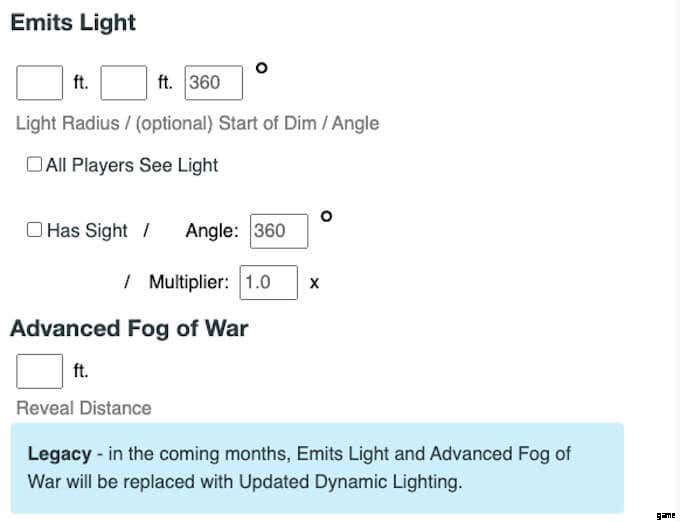680x522 pixels.
Task: Click the "Multiplier:" label
Action: 189,282
